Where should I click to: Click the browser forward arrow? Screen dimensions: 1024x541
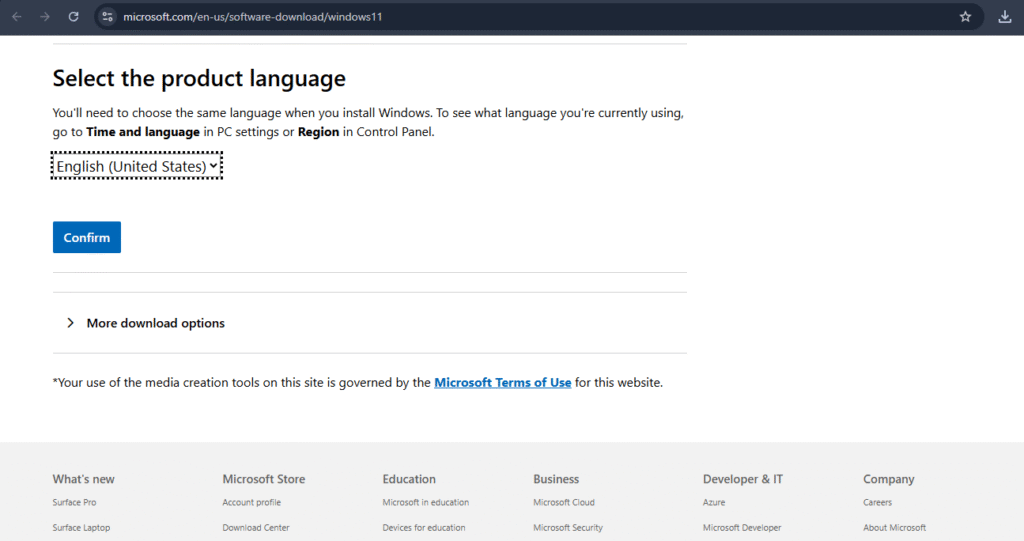tap(45, 17)
